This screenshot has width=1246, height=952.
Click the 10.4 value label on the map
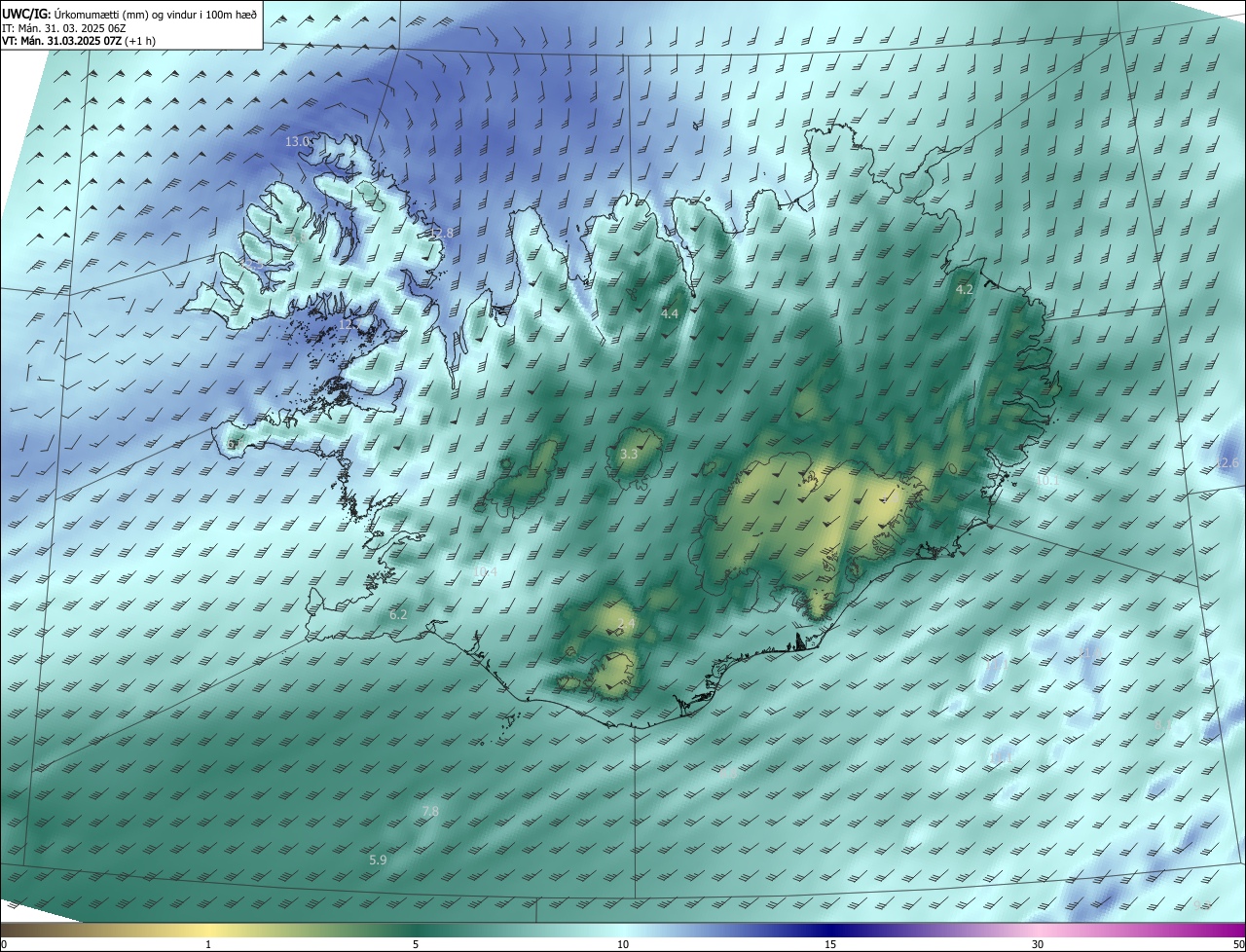pyautogui.click(x=485, y=571)
